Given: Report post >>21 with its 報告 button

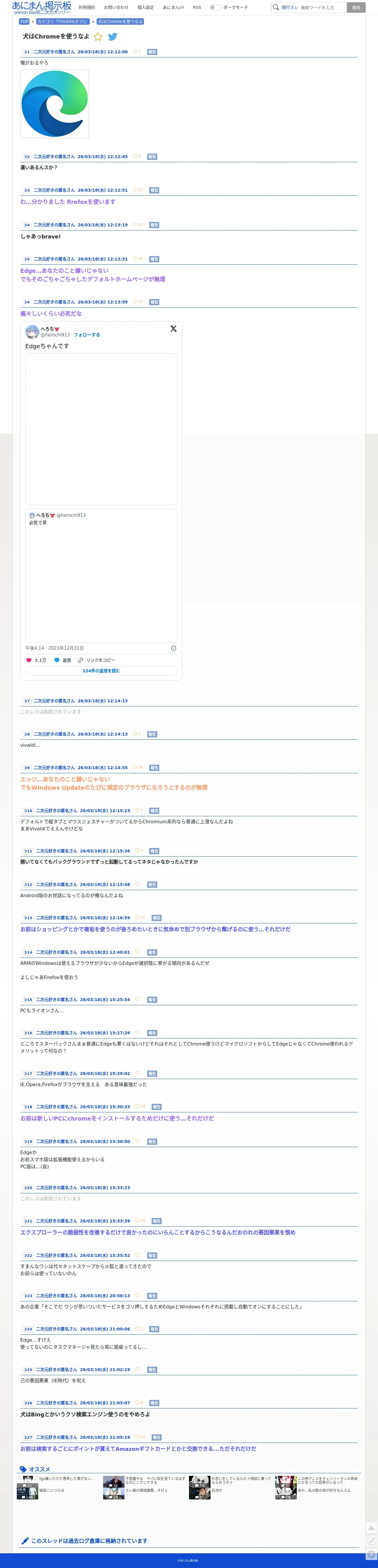Looking at the screenshot, I should point(156,1221).
